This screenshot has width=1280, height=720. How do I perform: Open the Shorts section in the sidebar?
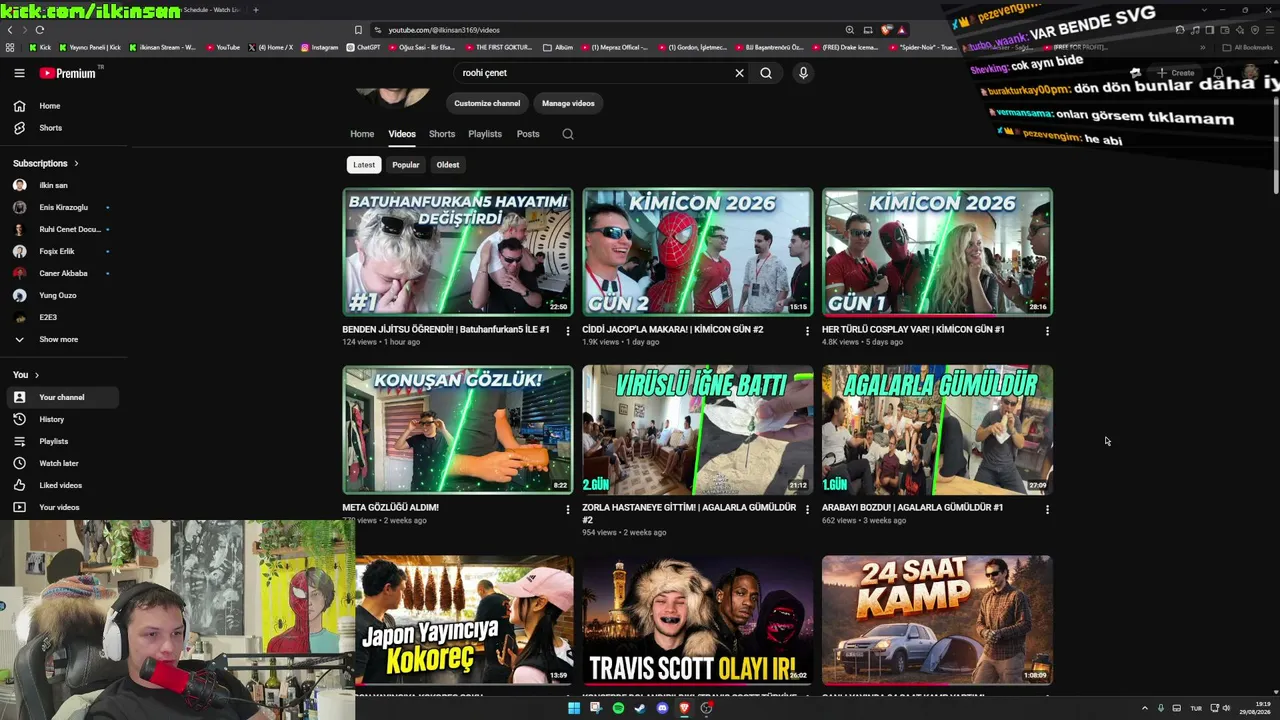click(62, 128)
